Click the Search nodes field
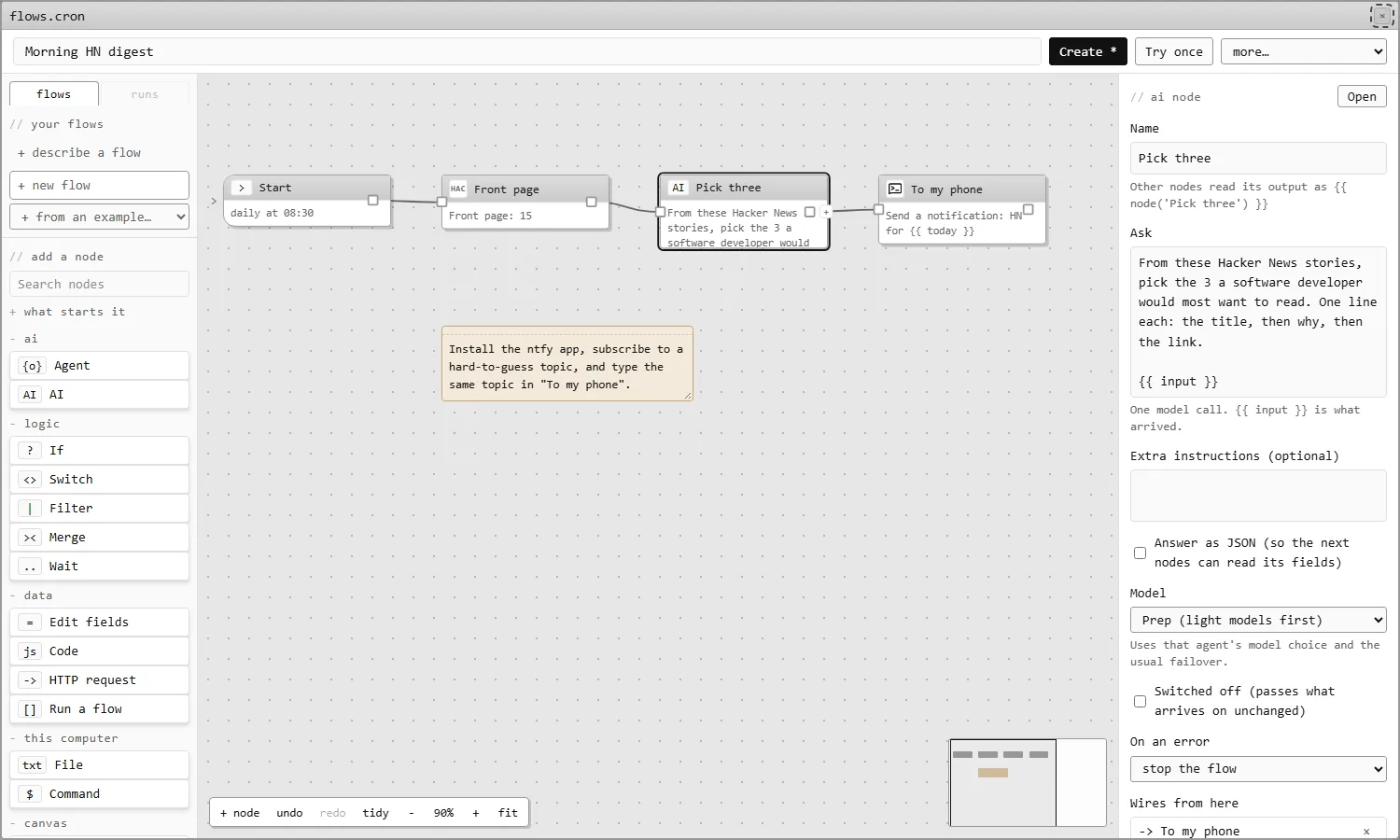This screenshot has height=840, width=1400. coord(99,284)
